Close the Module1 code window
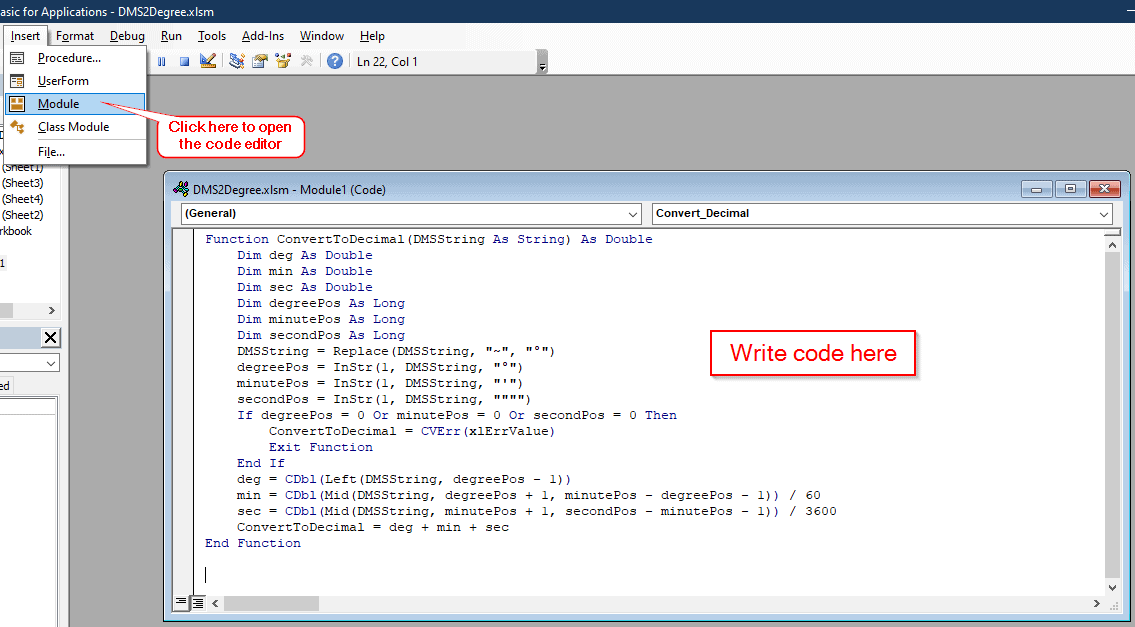This screenshot has height=627, width=1135. (x=1104, y=190)
